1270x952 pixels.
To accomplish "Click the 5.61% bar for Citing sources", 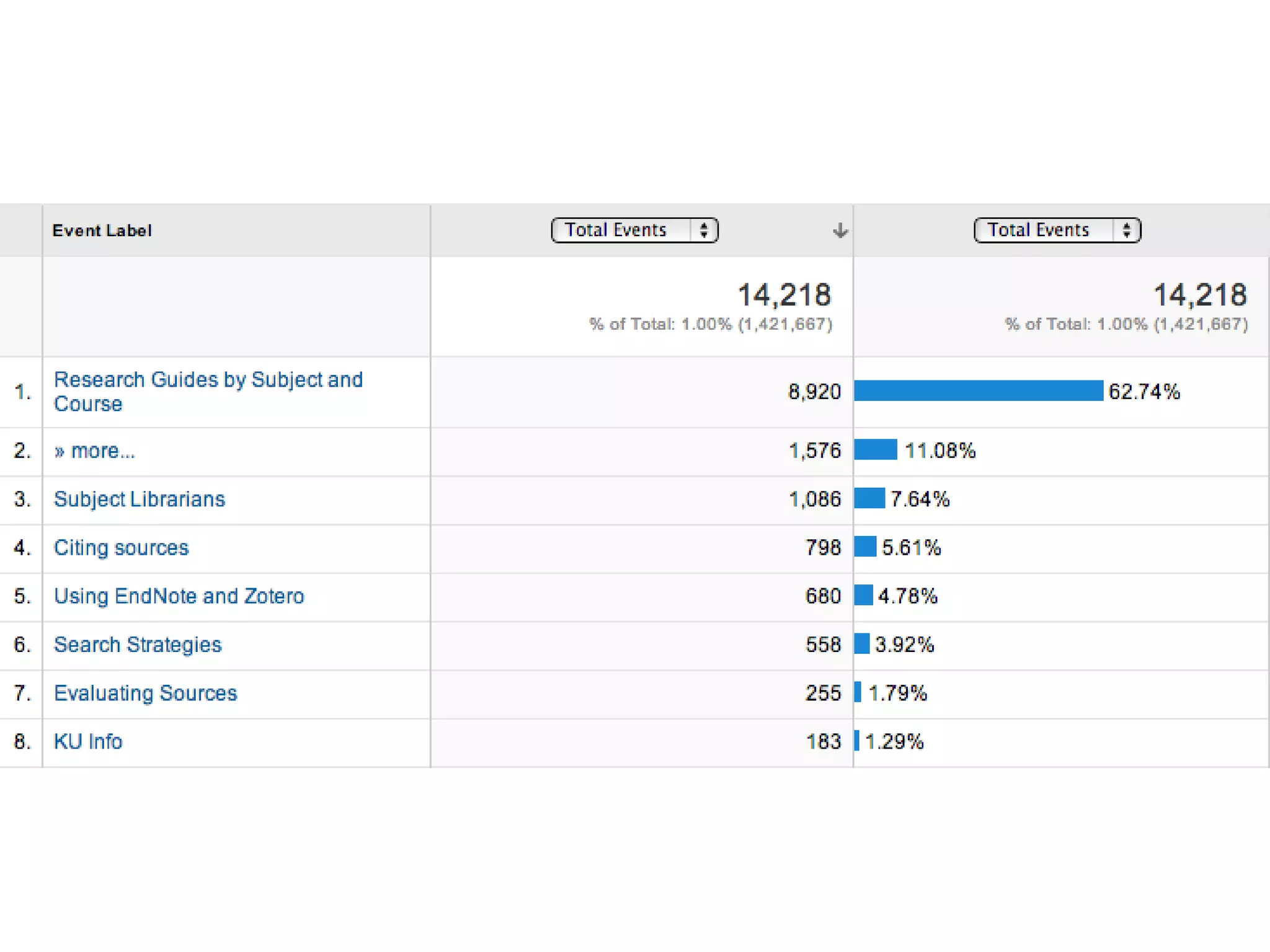I will (864, 547).
